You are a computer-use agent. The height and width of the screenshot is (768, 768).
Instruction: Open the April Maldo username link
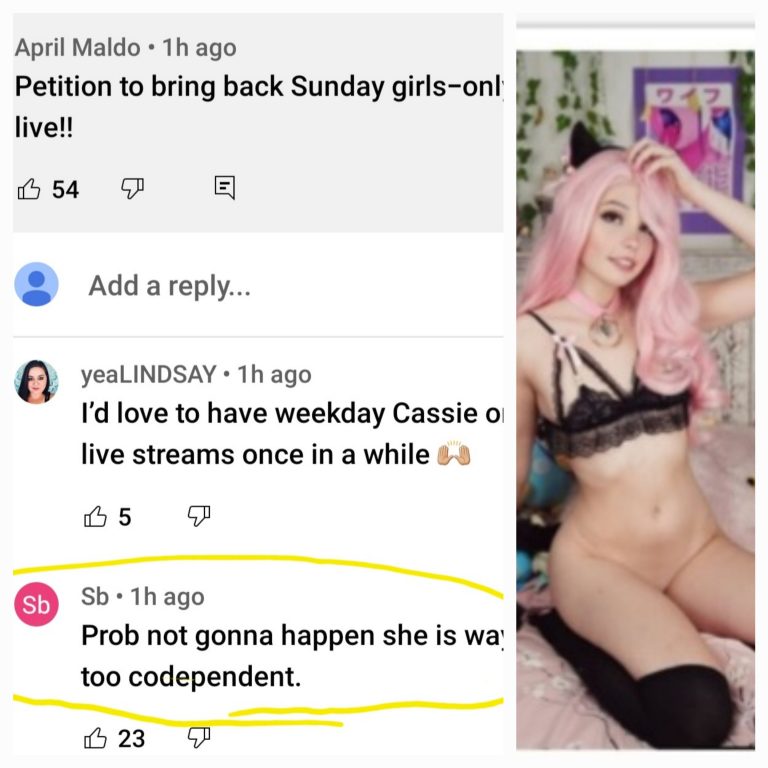(77, 48)
